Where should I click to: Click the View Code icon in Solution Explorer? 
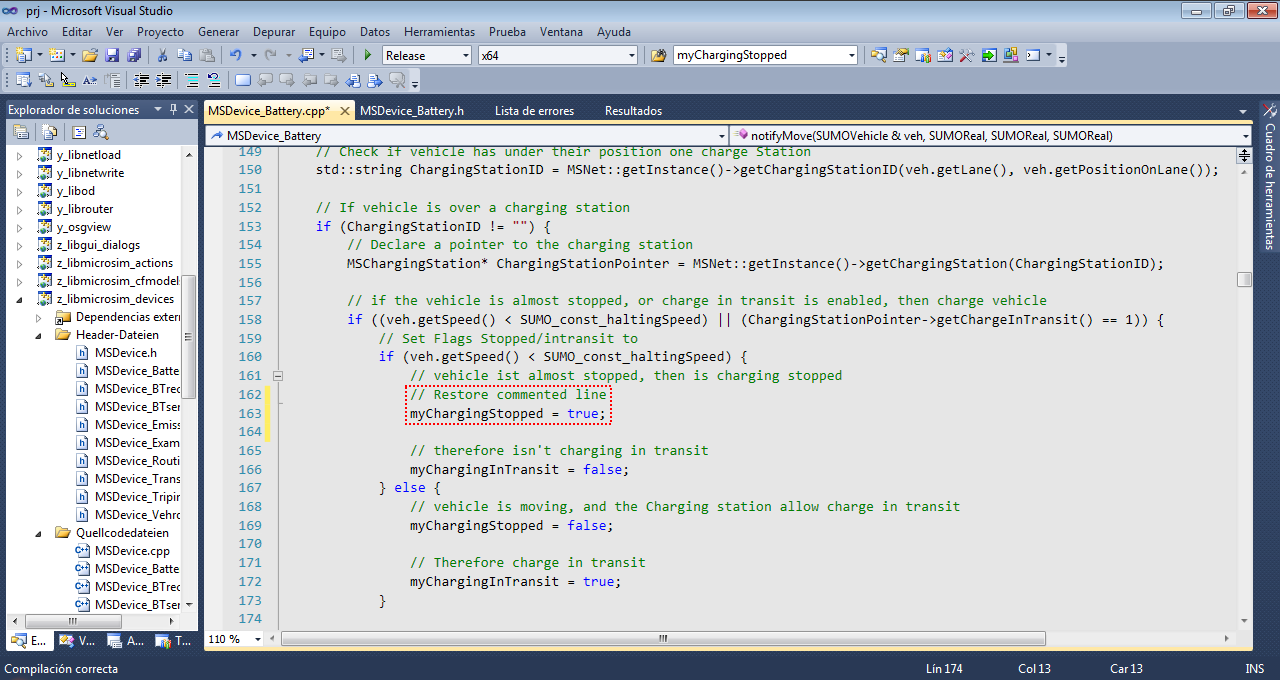tap(79, 132)
